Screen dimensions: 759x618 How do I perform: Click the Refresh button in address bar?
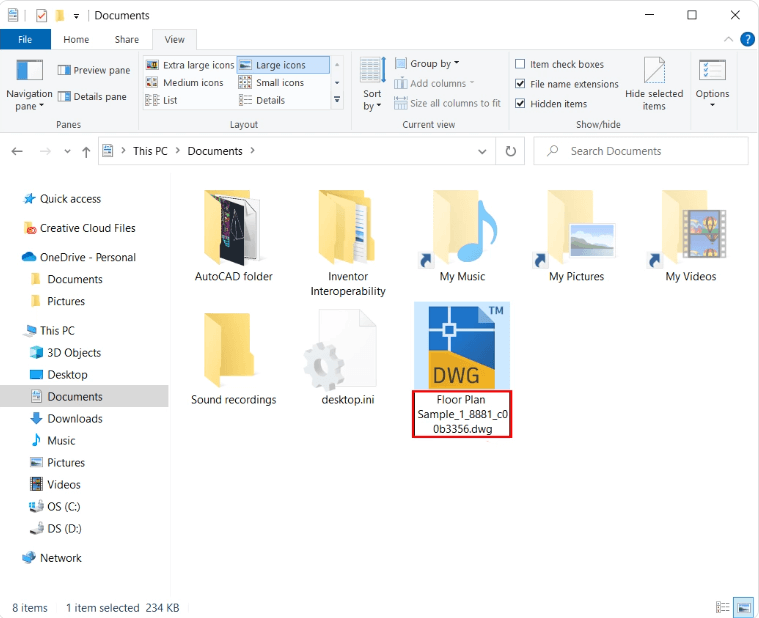tap(511, 151)
